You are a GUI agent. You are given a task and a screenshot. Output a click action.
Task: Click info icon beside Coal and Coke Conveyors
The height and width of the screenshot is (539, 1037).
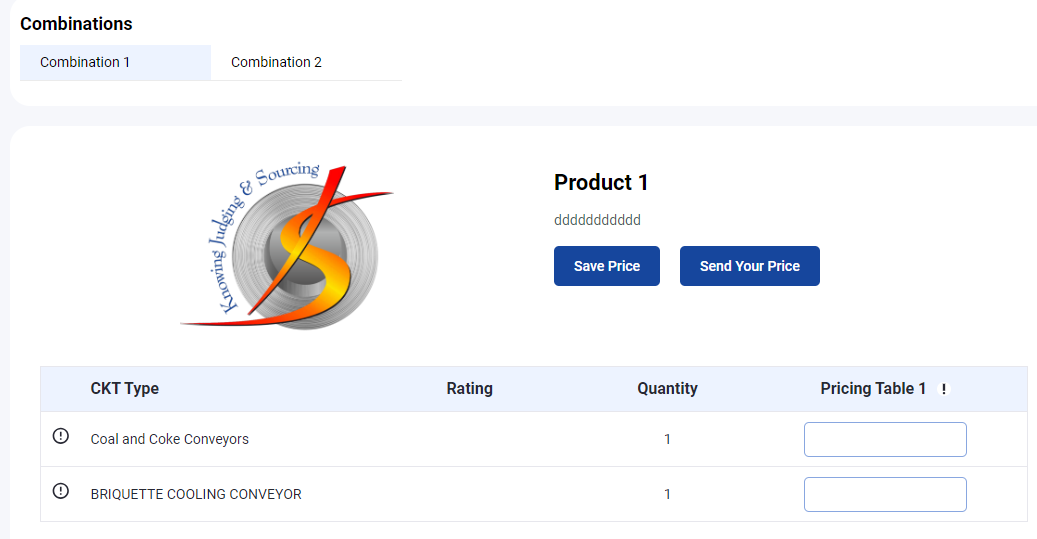pos(60,436)
